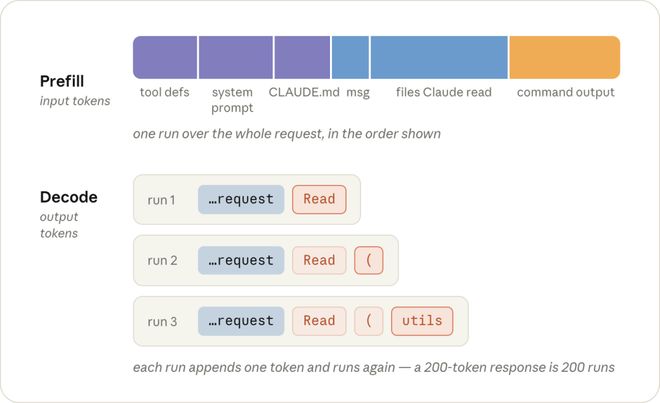Select the purple system prompt block
This screenshot has width=660, height=403.
[236, 57]
